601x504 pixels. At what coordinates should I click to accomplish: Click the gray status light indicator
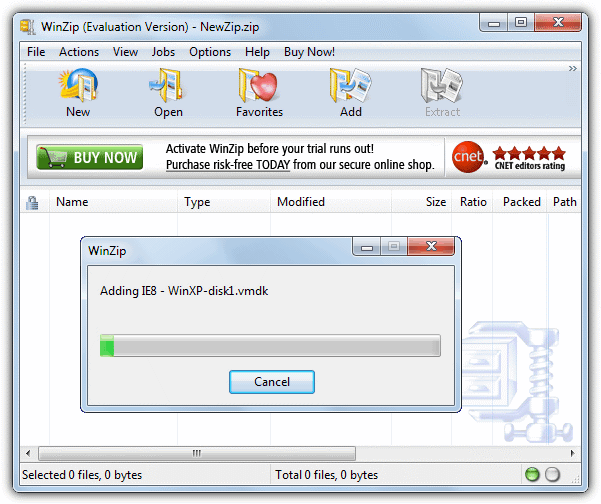(552, 475)
